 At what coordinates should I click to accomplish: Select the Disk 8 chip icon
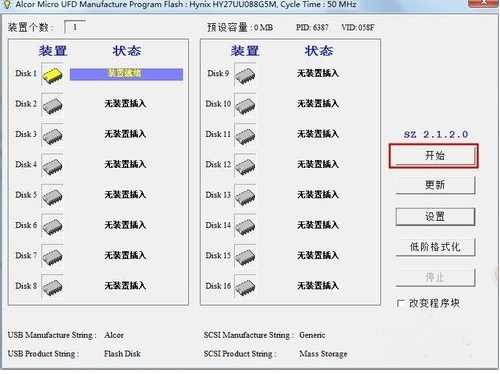click(x=52, y=287)
